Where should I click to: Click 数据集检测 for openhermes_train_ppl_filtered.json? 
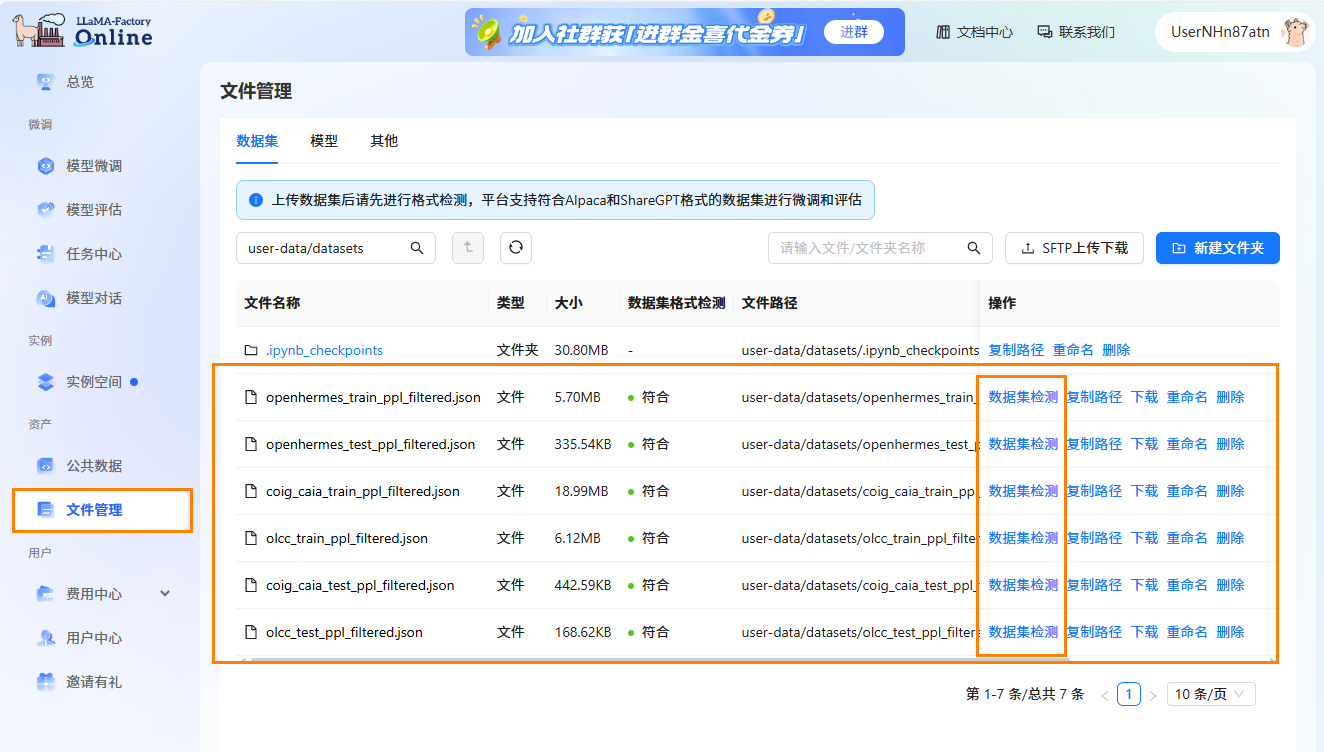[x=1022, y=397]
